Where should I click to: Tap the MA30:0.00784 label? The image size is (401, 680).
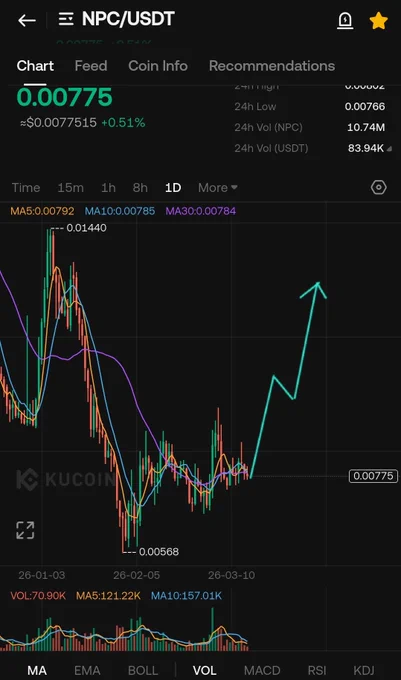(x=201, y=211)
